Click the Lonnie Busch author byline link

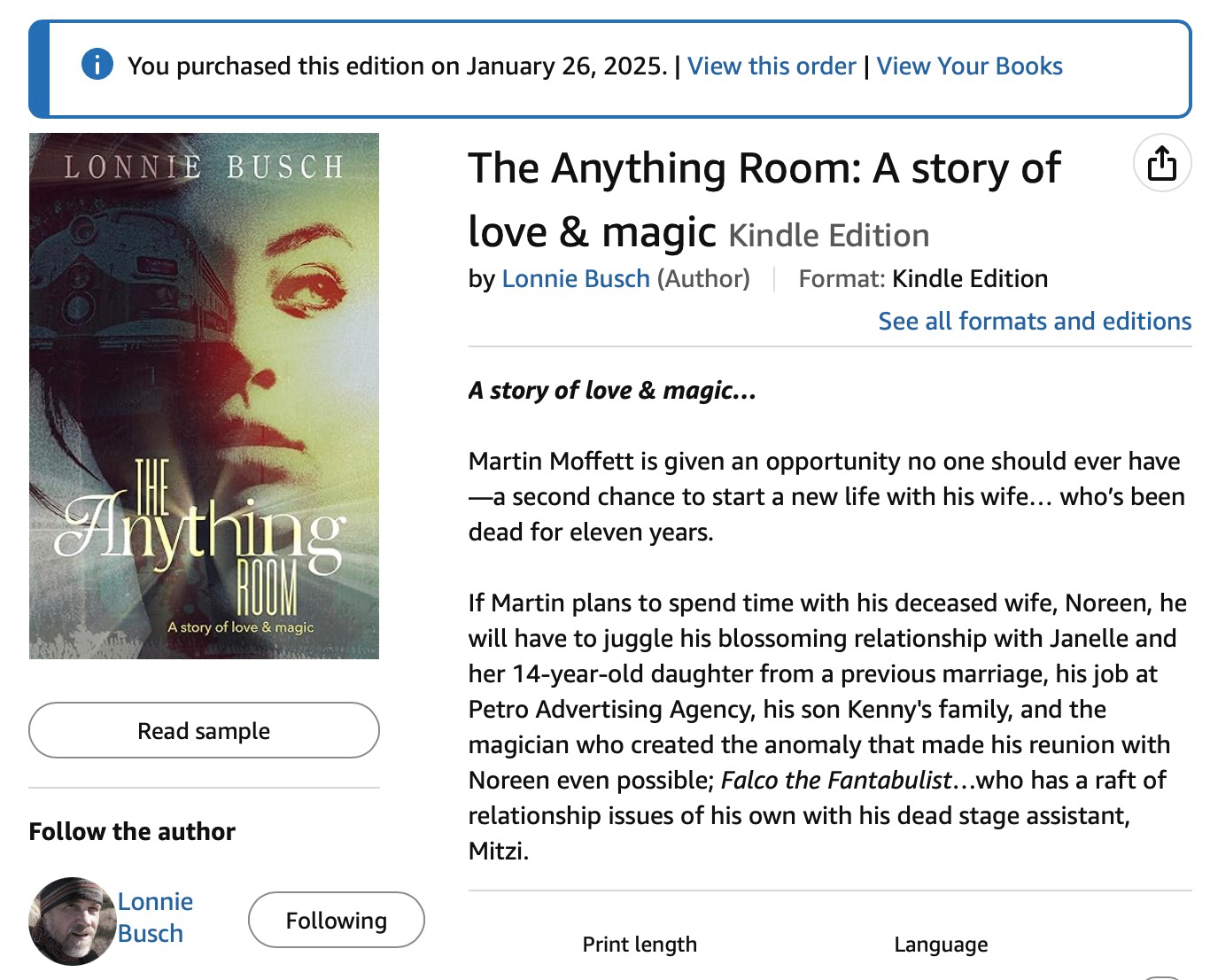pyautogui.click(x=576, y=279)
